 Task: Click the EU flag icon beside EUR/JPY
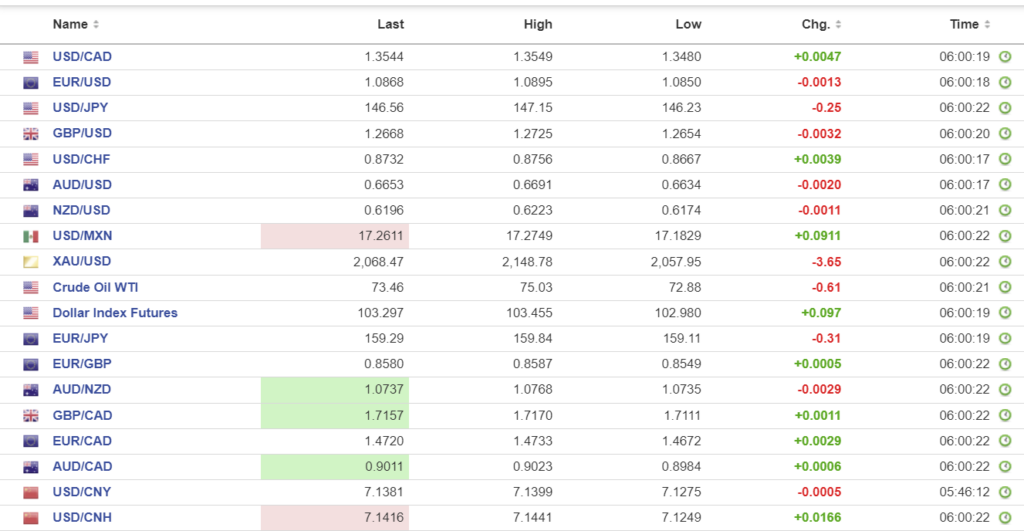tap(31, 339)
